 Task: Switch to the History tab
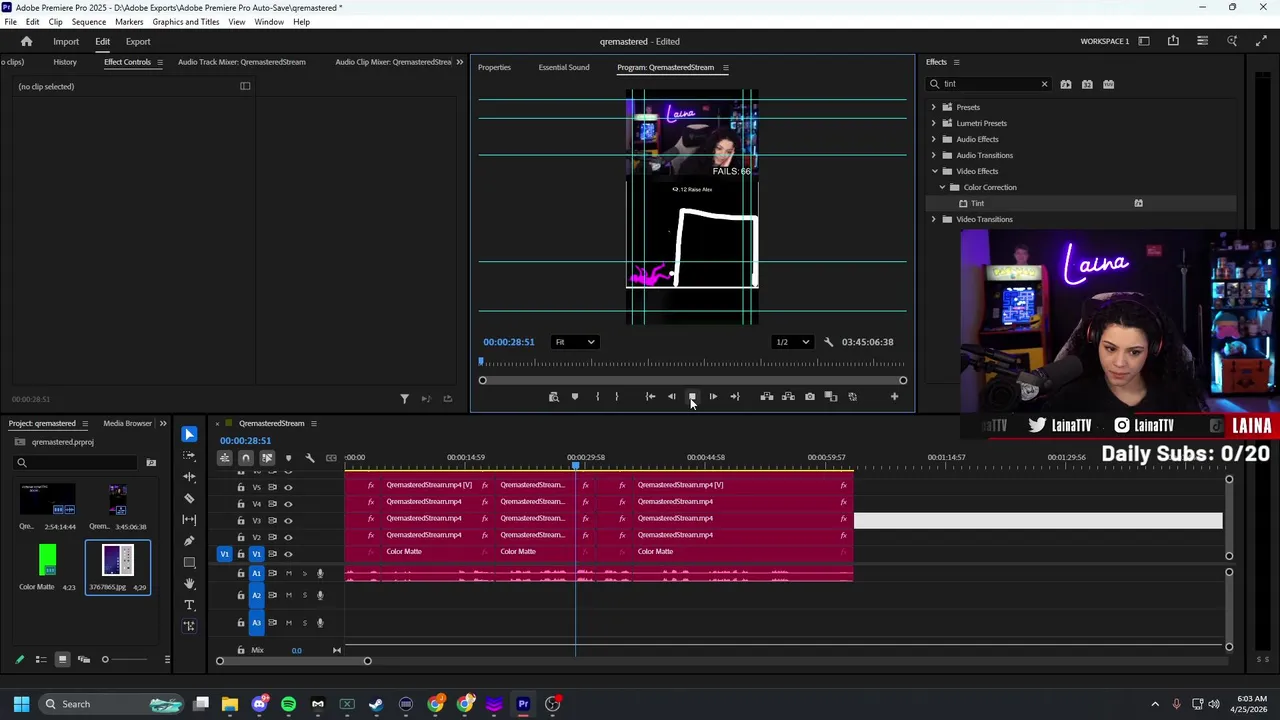click(65, 62)
